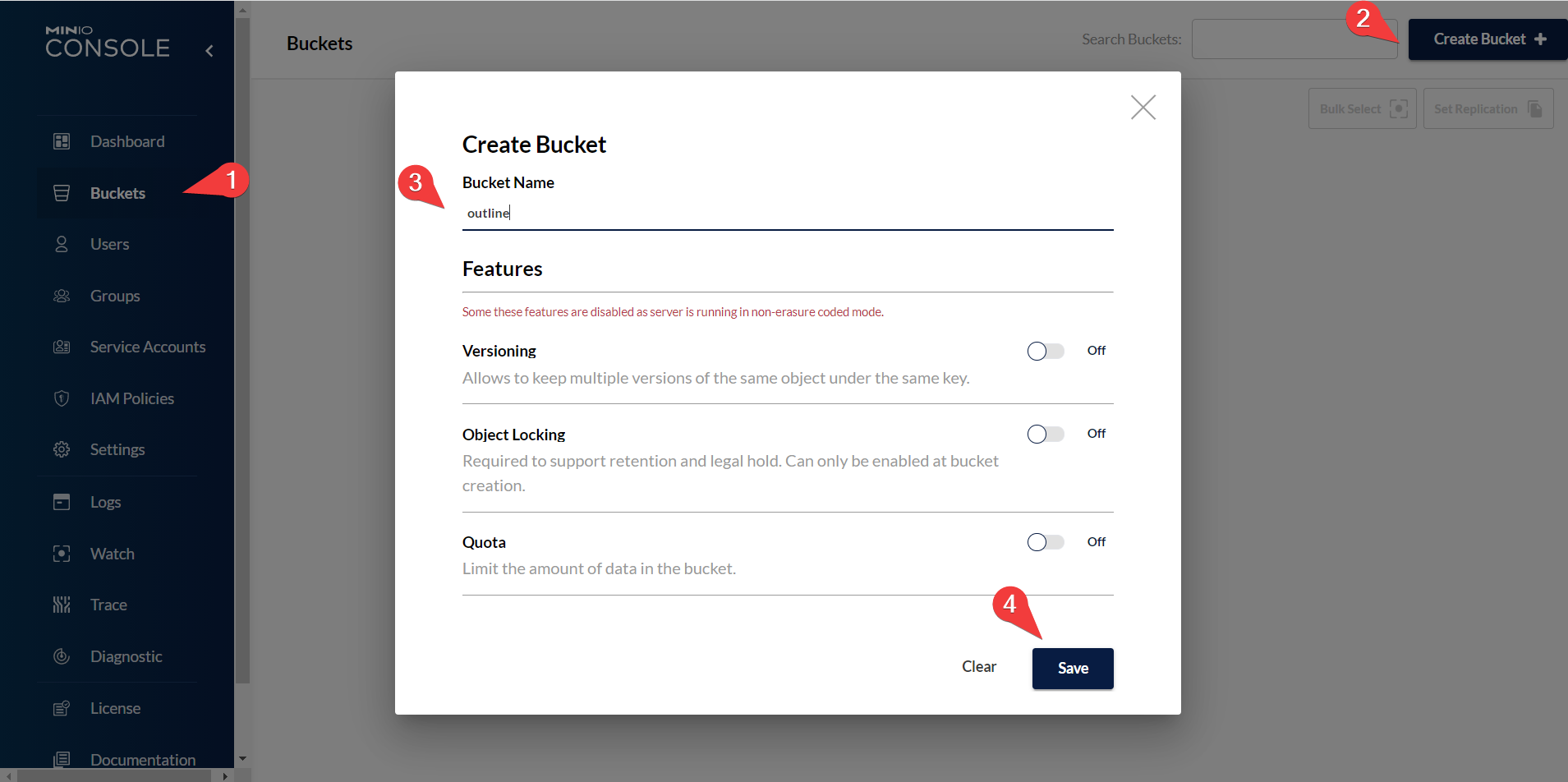
Task: Click the Dashboard icon in sidebar
Action: pos(62,141)
